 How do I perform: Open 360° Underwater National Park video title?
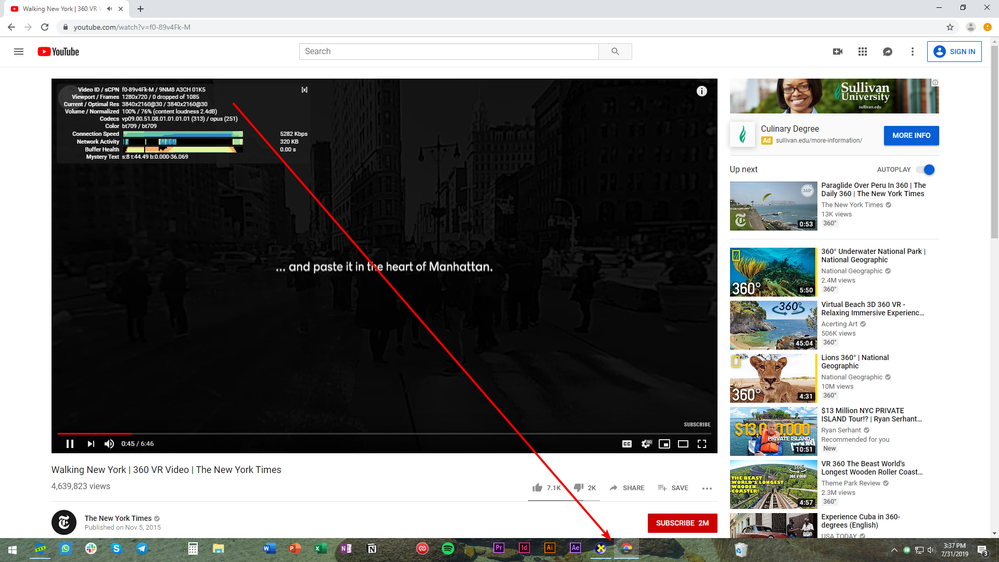873,256
